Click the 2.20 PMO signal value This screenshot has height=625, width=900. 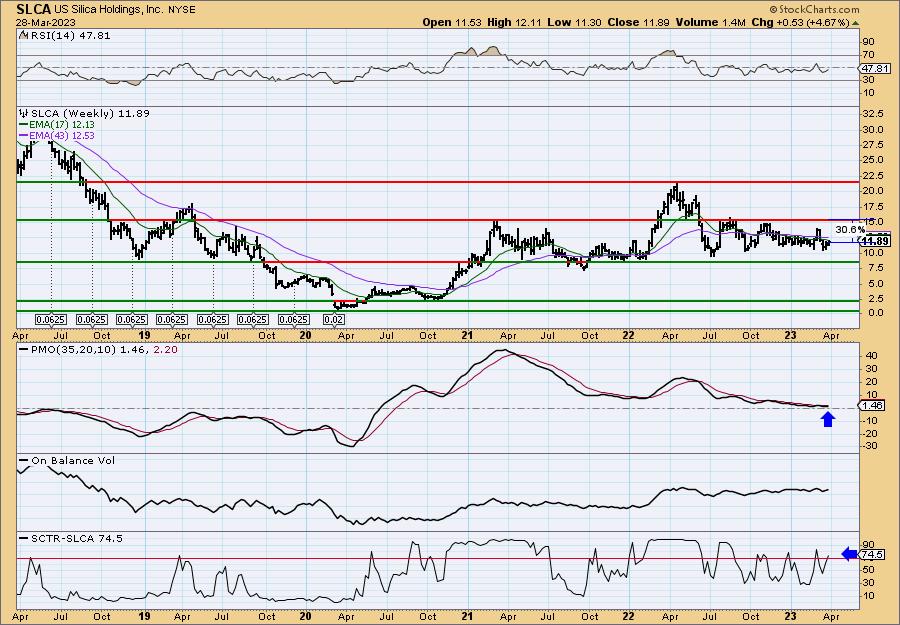click(166, 349)
